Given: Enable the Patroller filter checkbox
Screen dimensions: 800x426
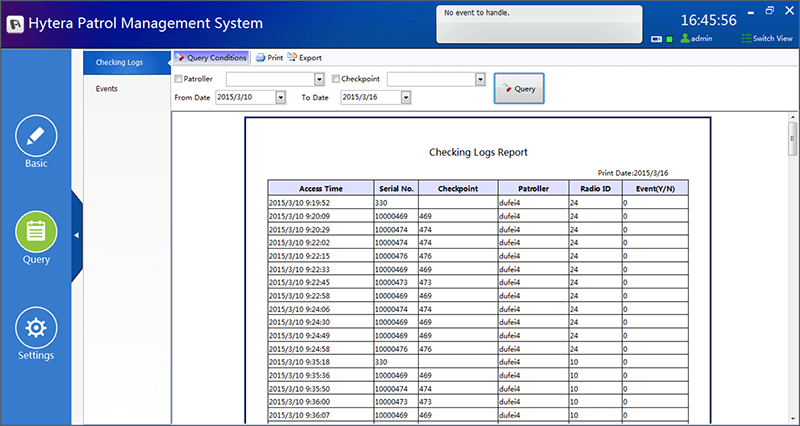Looking at the screenshot, I should tap(179, 79).
